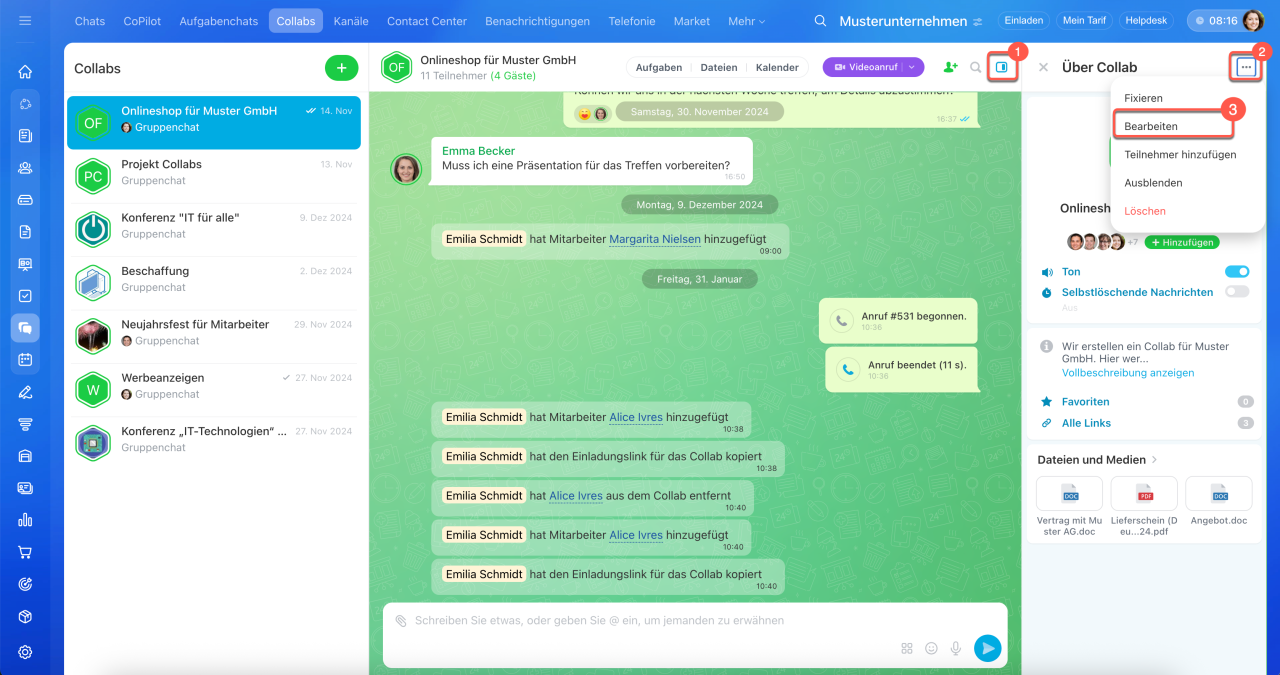Expand Dateien und Medien section
Screen dimensions: 1280x675
point(1098,460)
